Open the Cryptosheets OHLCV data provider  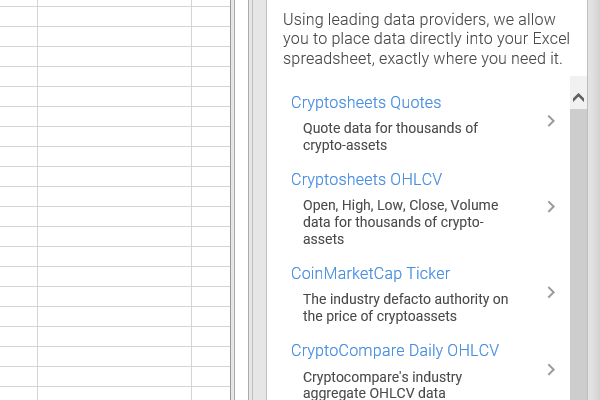(x=366, y=180)
